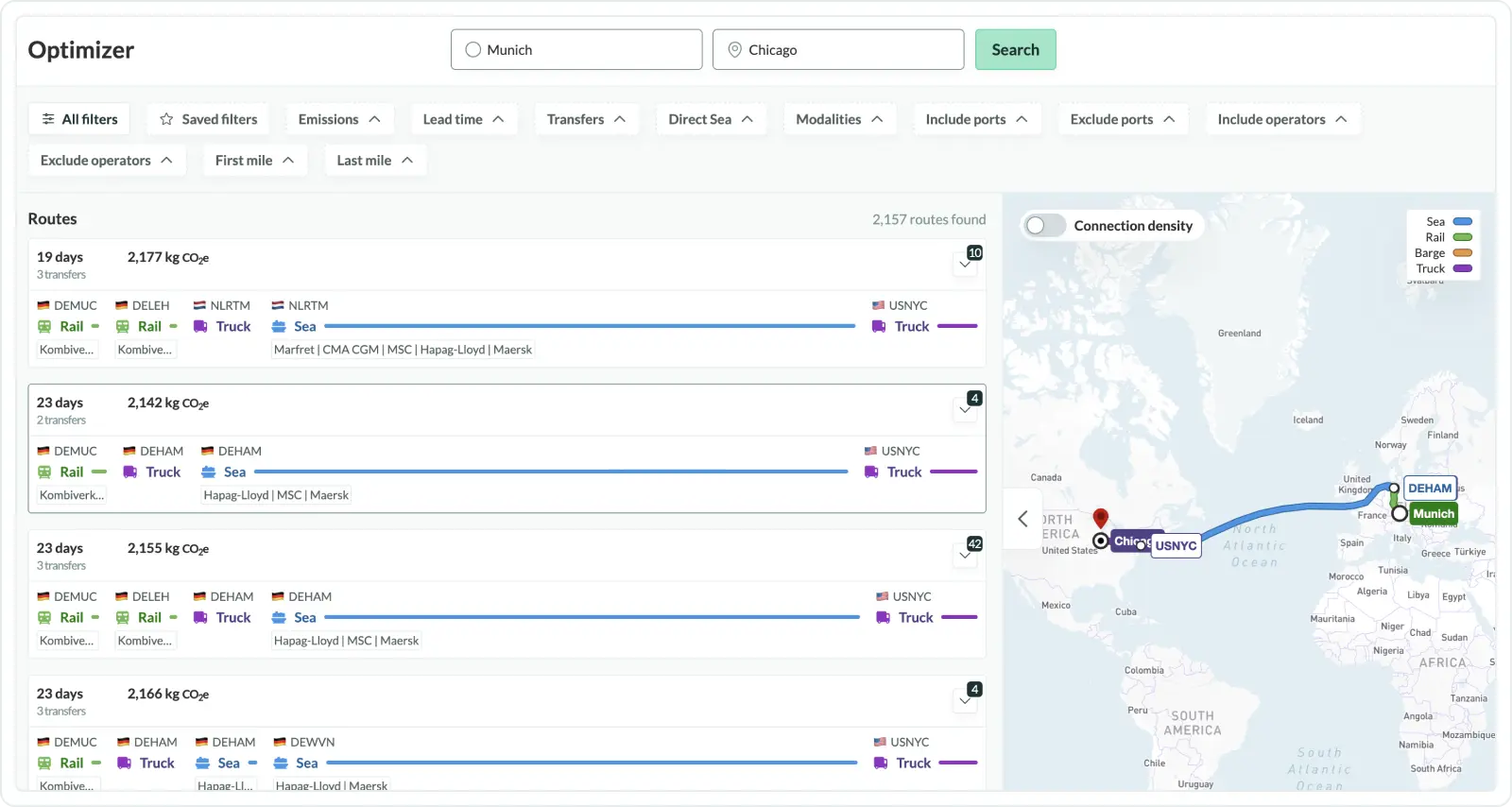Click the badge 10 on first route

tap(975, 253)
